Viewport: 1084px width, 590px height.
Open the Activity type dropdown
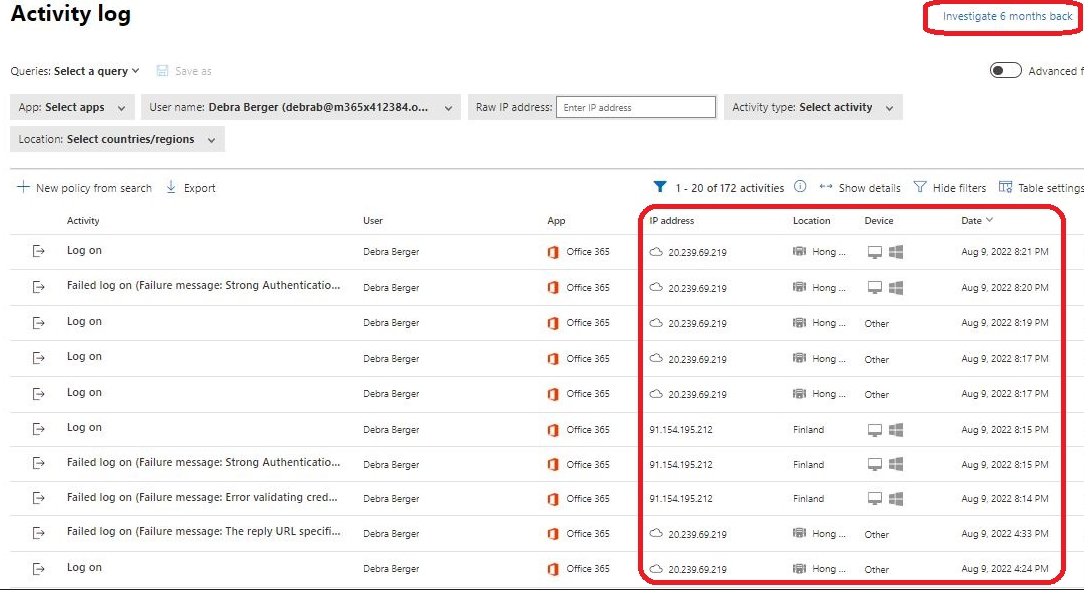point(813,107)
